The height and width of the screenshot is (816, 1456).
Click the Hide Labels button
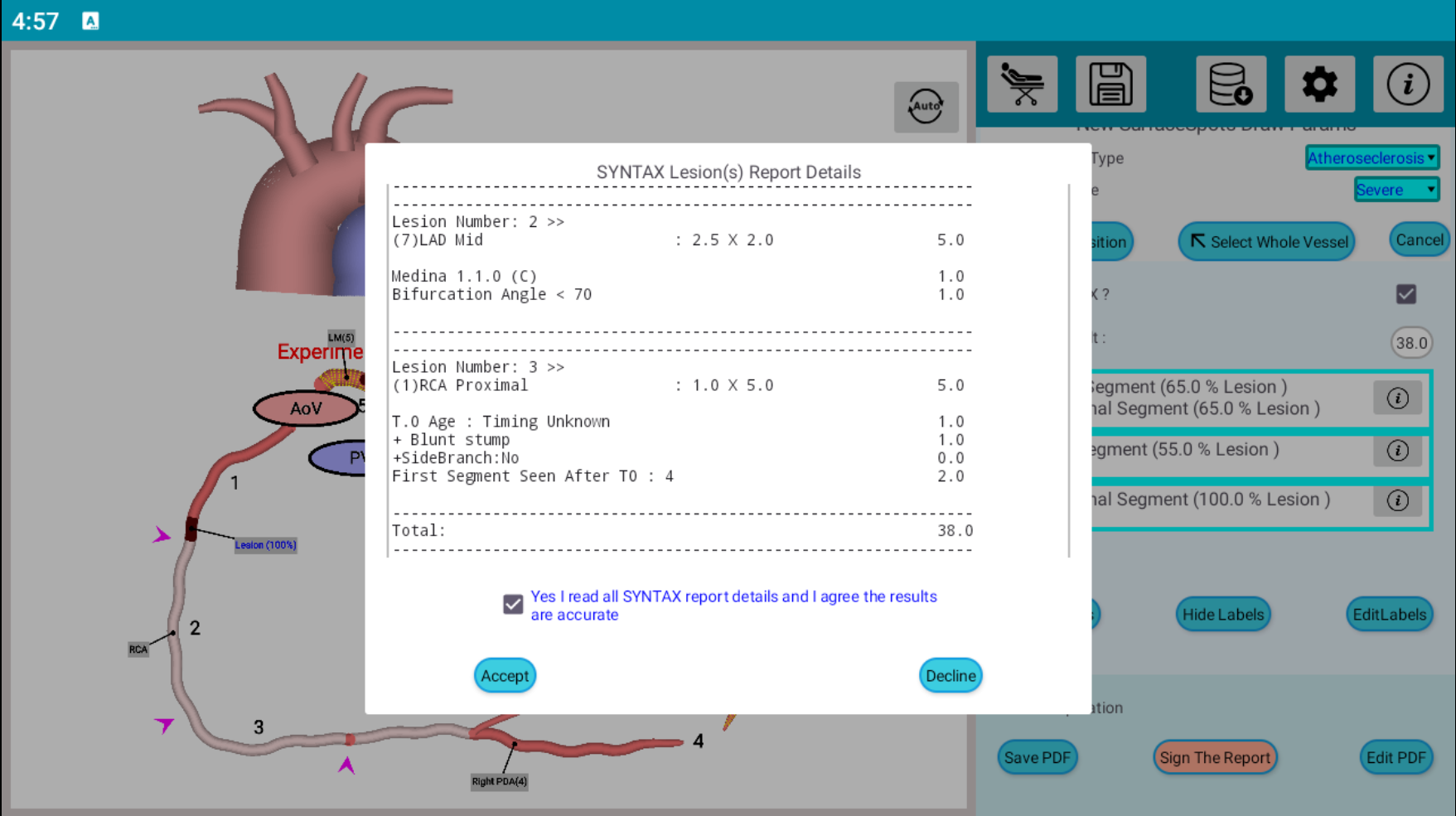pos(1222,615)
